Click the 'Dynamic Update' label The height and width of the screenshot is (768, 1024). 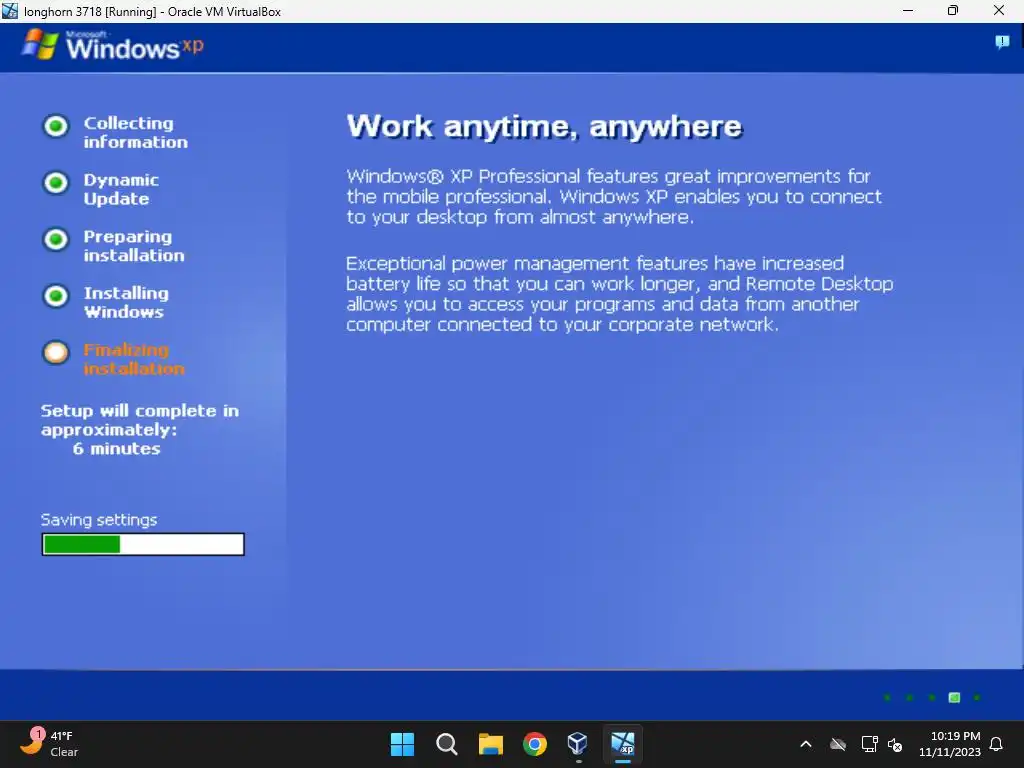click(x=121, y=189)
